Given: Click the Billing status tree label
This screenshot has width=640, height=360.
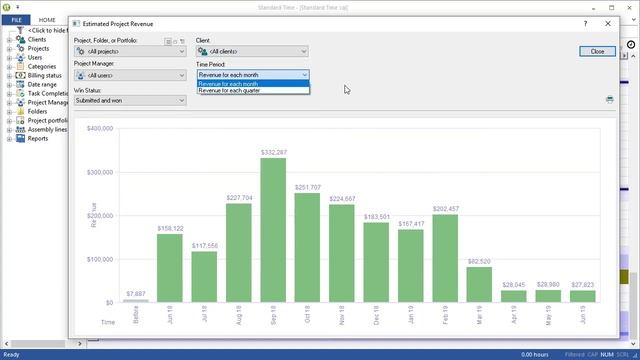Looking at the screenshot, I should [x=44, y=76].
